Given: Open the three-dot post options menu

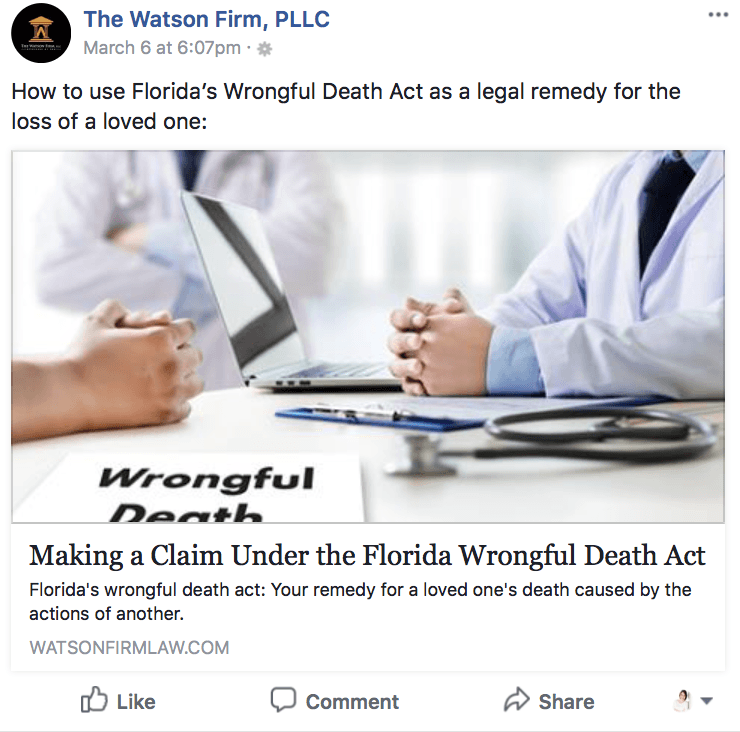Looking at the screenshot, I should tap(718, 15).
